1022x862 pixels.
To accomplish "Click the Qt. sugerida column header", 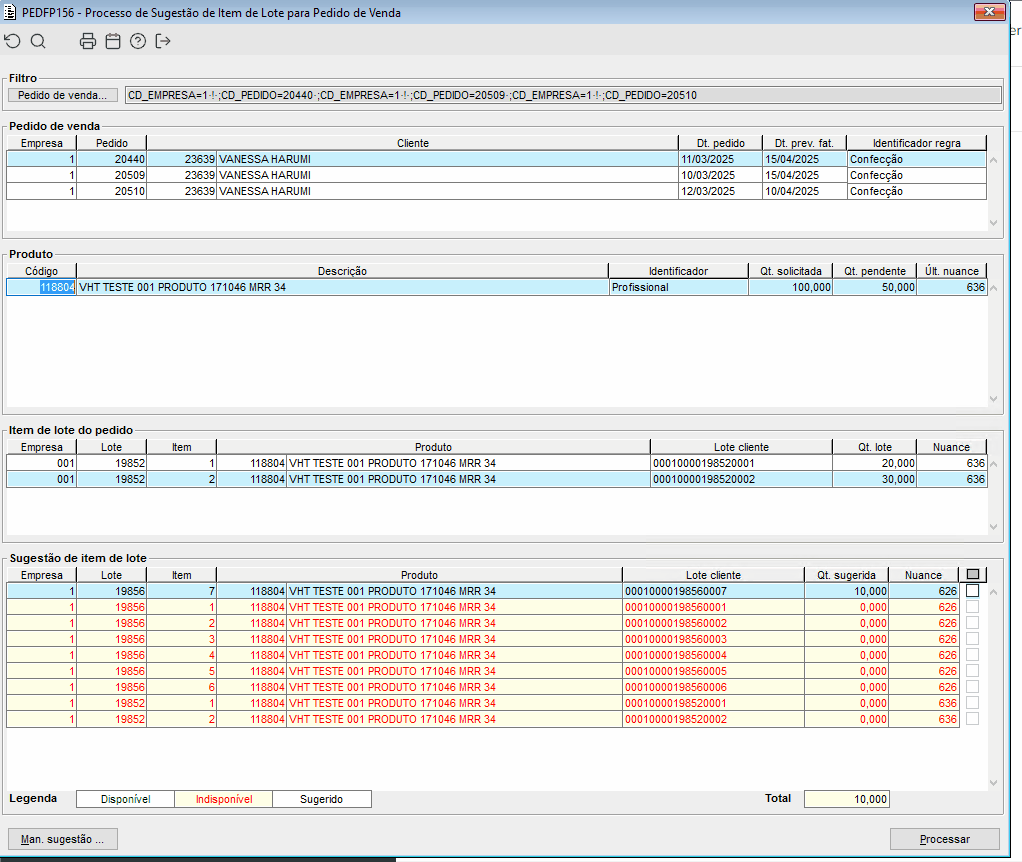I will point(846,575).
